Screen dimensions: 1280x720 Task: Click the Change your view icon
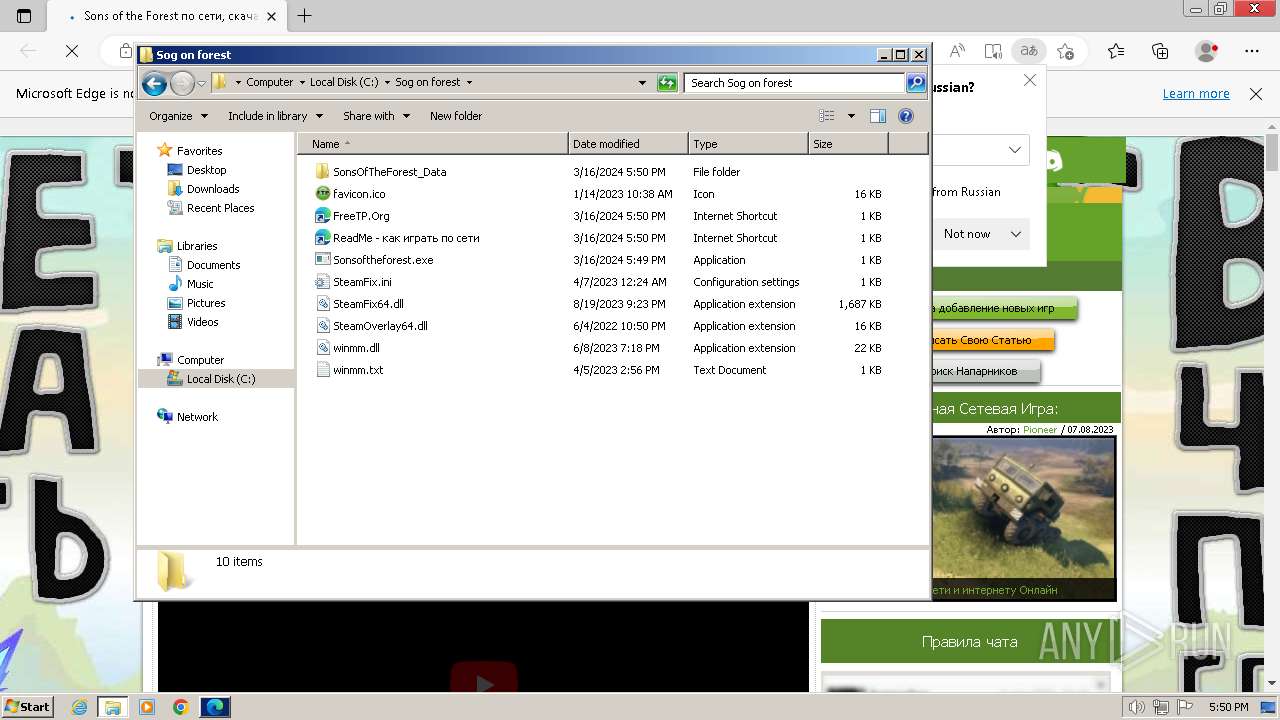pyautogui.click(x=827, y=116)
